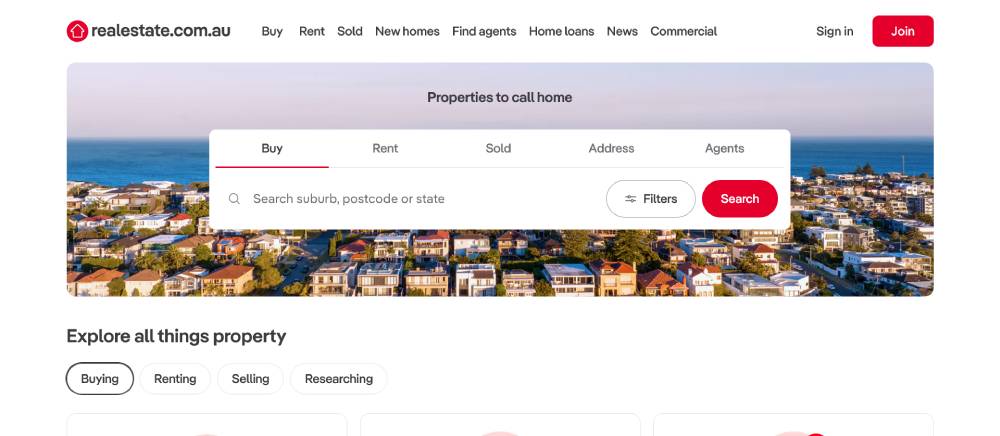This screenshot has height=436, width=1000.
Task: Open the Address search tab
Action: 612,149
